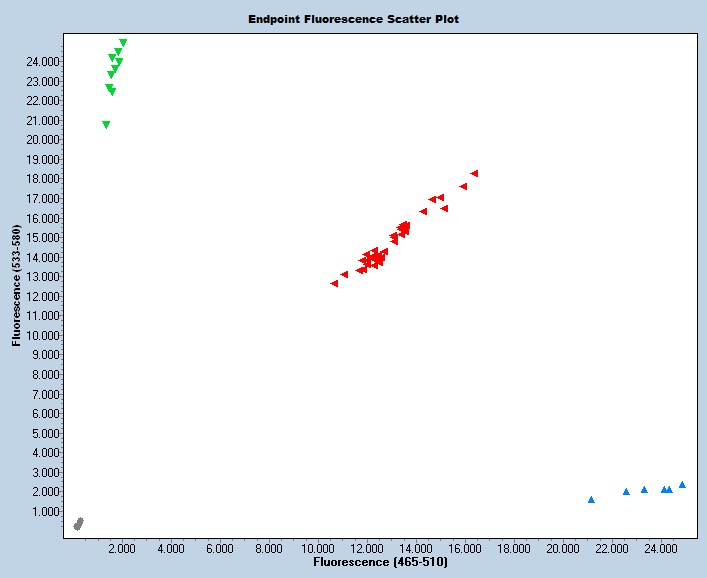This screenshot has height=578, width=707.
Task: Click the dense center of the red cluster
Action: pos(373,259)
